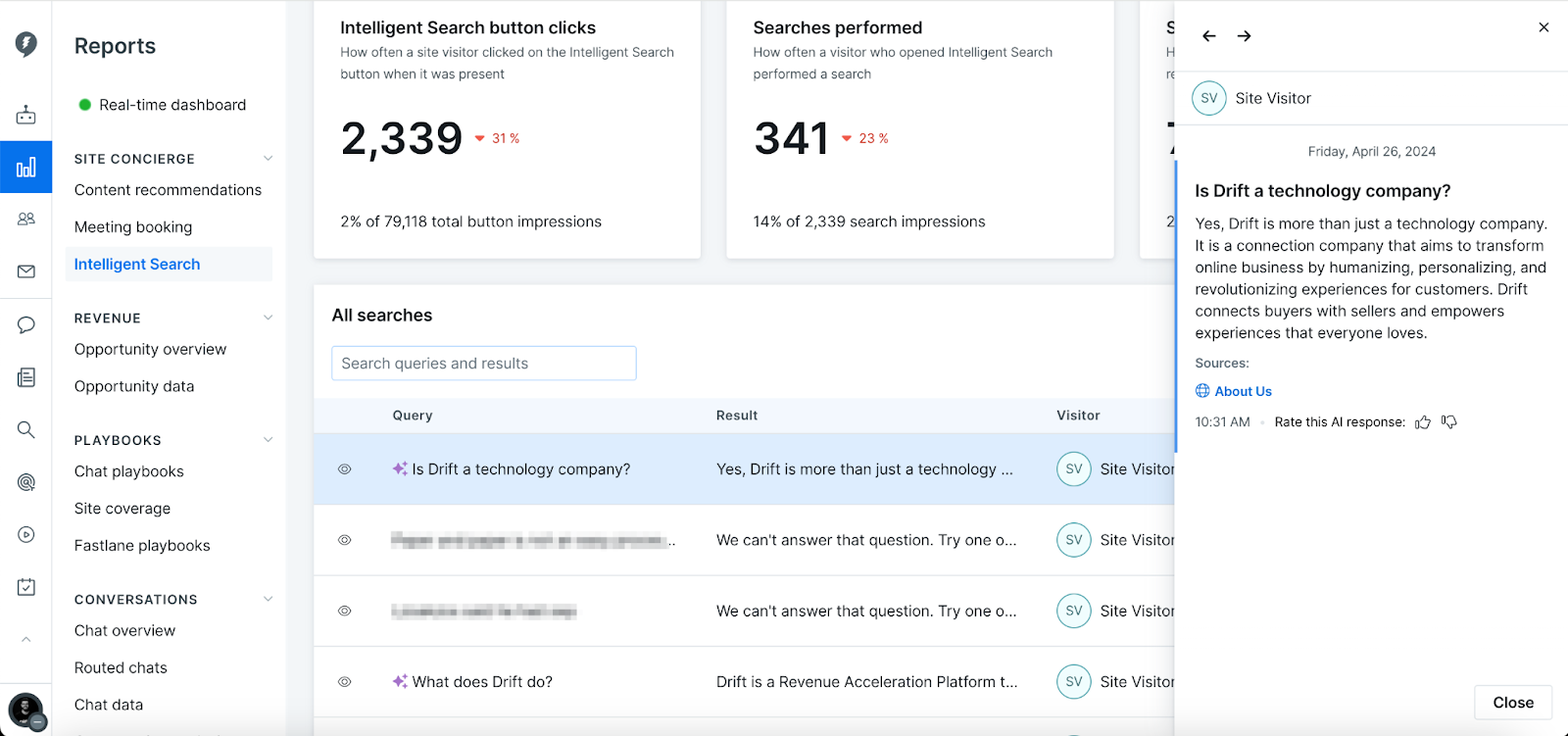Open Meeting booking report
1568x736 pixels.
133,227
